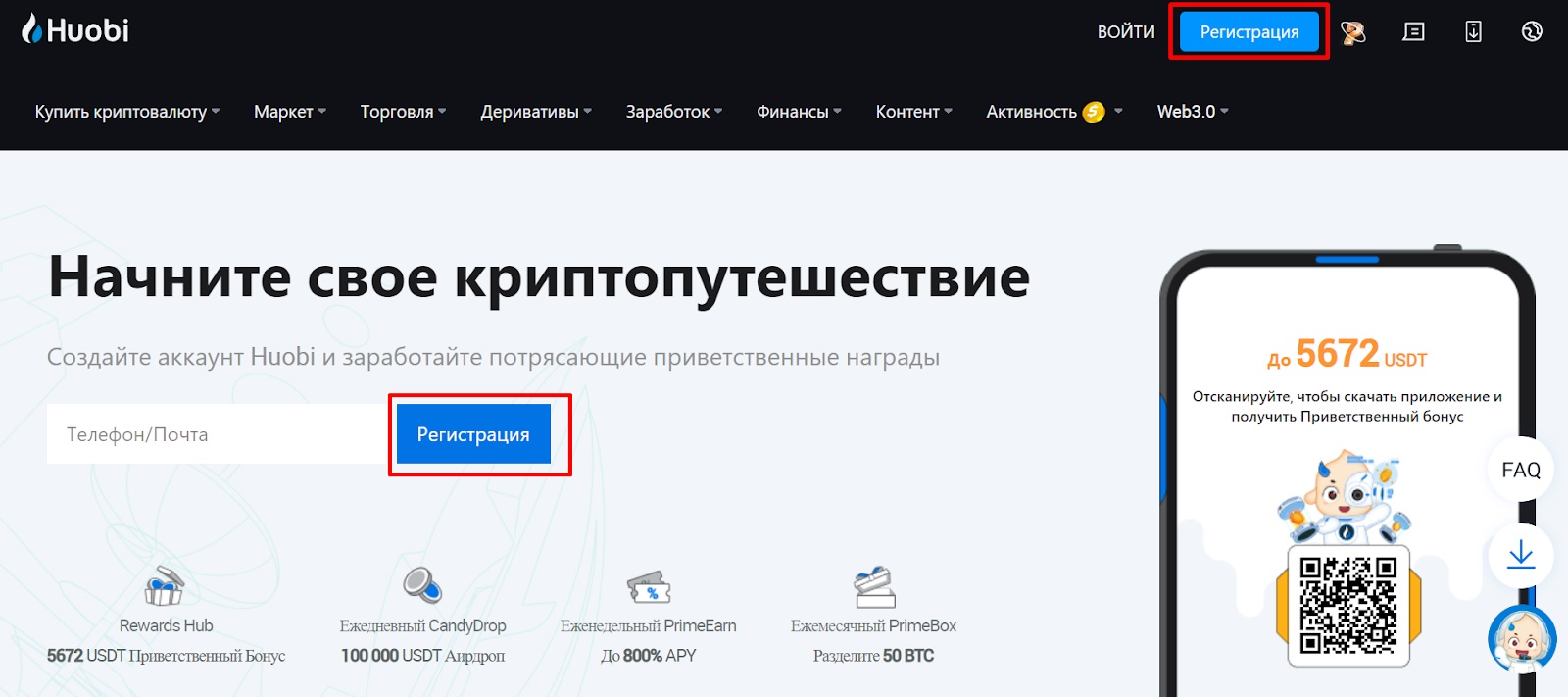Click the Rewards Hub gift box icon
This screenshot has height=697, width=1568.
165,586
